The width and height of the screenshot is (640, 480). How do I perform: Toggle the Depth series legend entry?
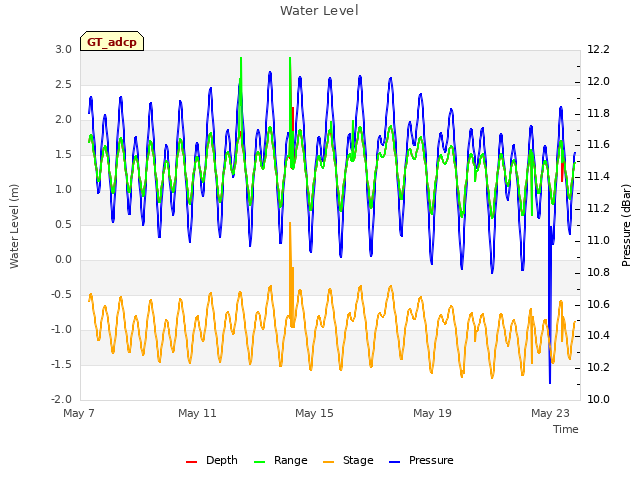point(211,460)
